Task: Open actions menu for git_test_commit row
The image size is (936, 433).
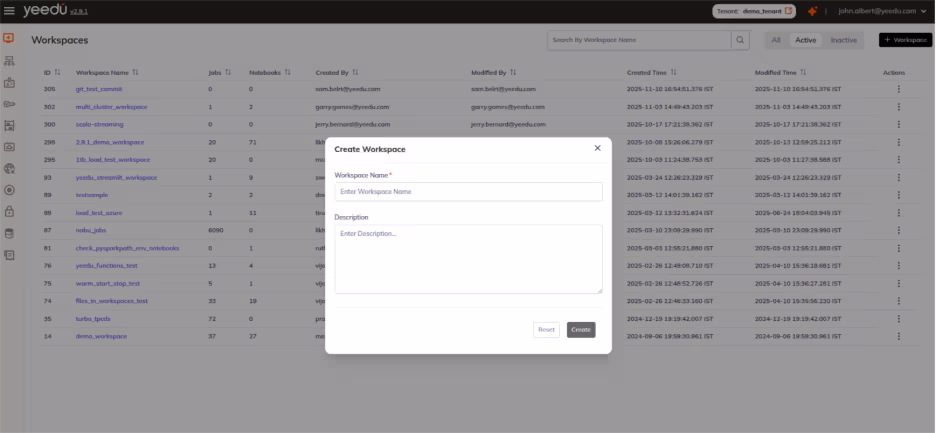Action: click(x=898, y=89)
